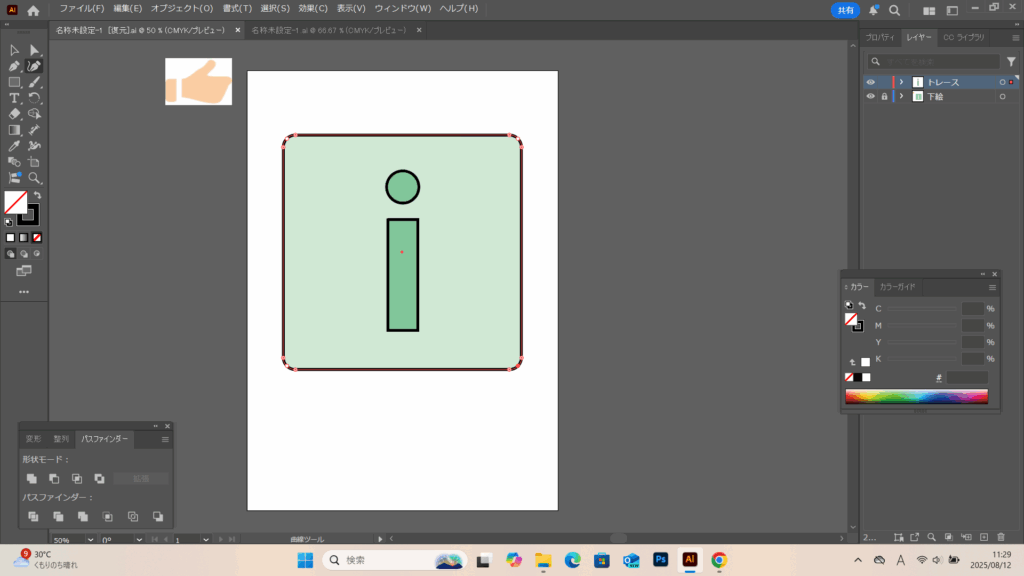Select the Eyedropper tool
This screenshot has height=576, width=1024.
(x=14, y=146)
